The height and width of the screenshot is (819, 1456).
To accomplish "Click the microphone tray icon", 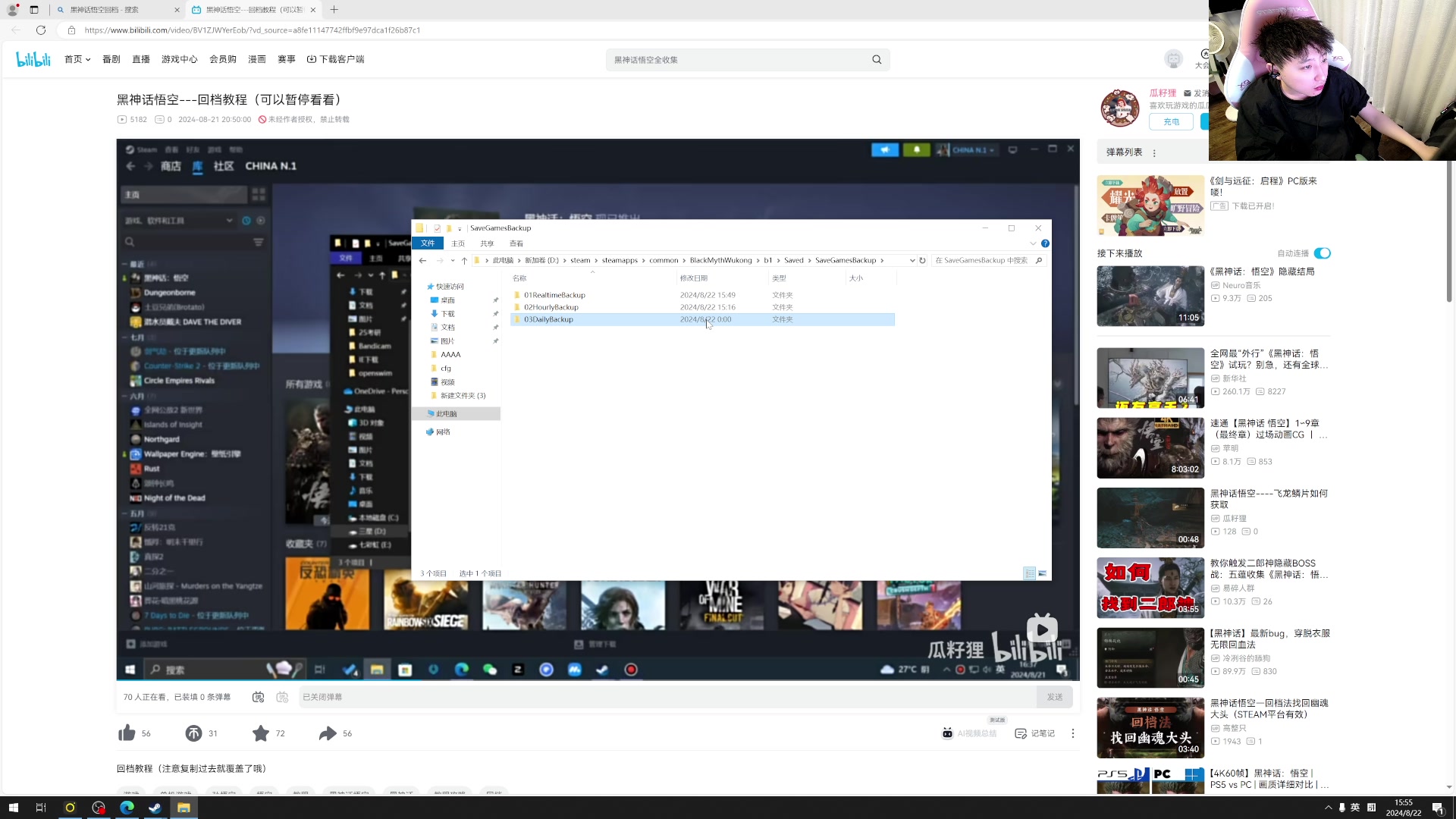I will click(x=1341, y=808).
